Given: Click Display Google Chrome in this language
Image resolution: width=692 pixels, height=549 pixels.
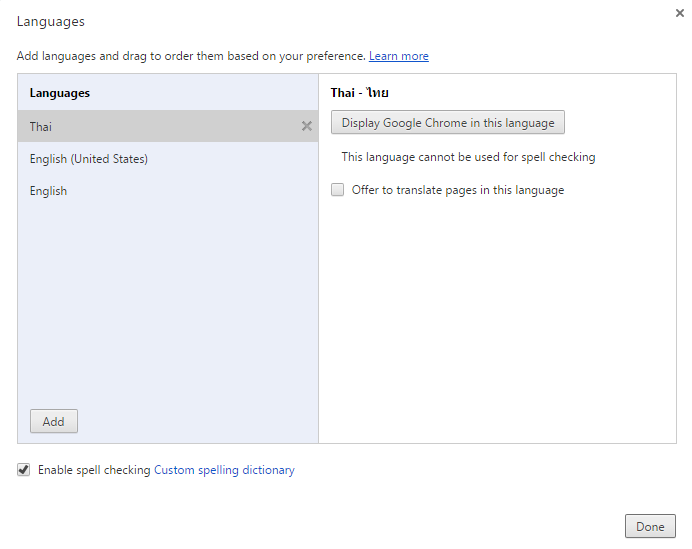Looking at the screenshot, I should tap(448, 122).
